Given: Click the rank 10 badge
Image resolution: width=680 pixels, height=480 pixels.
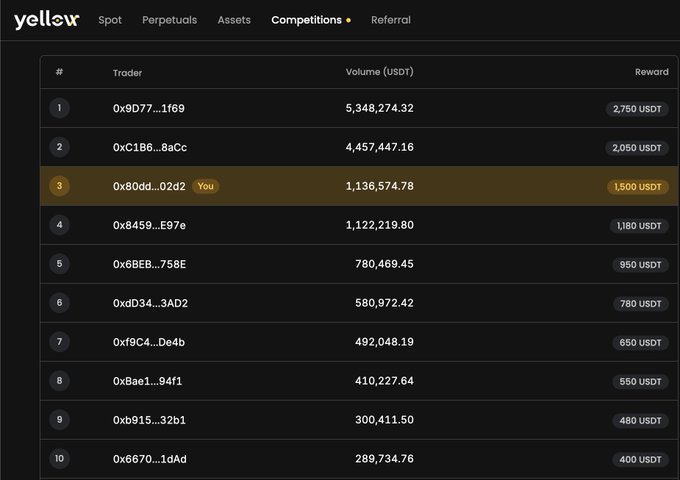Looking at the screenshot, I should pyautogui.click(x=59, y=459).
